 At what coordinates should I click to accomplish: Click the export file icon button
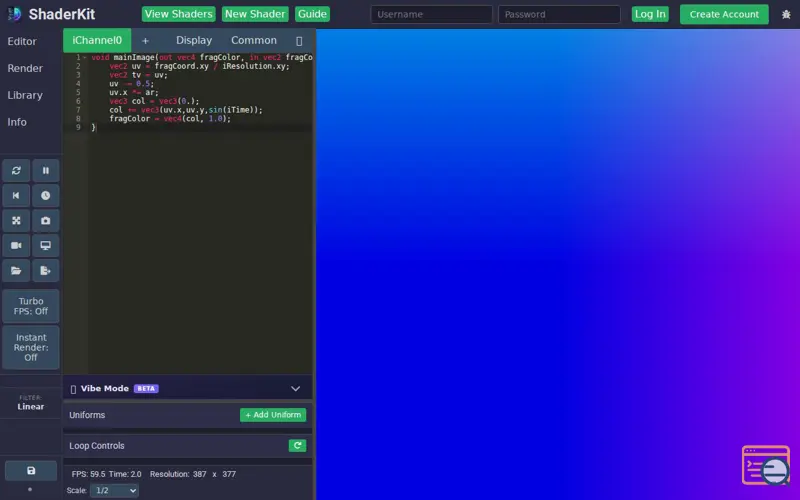[46, 270]
